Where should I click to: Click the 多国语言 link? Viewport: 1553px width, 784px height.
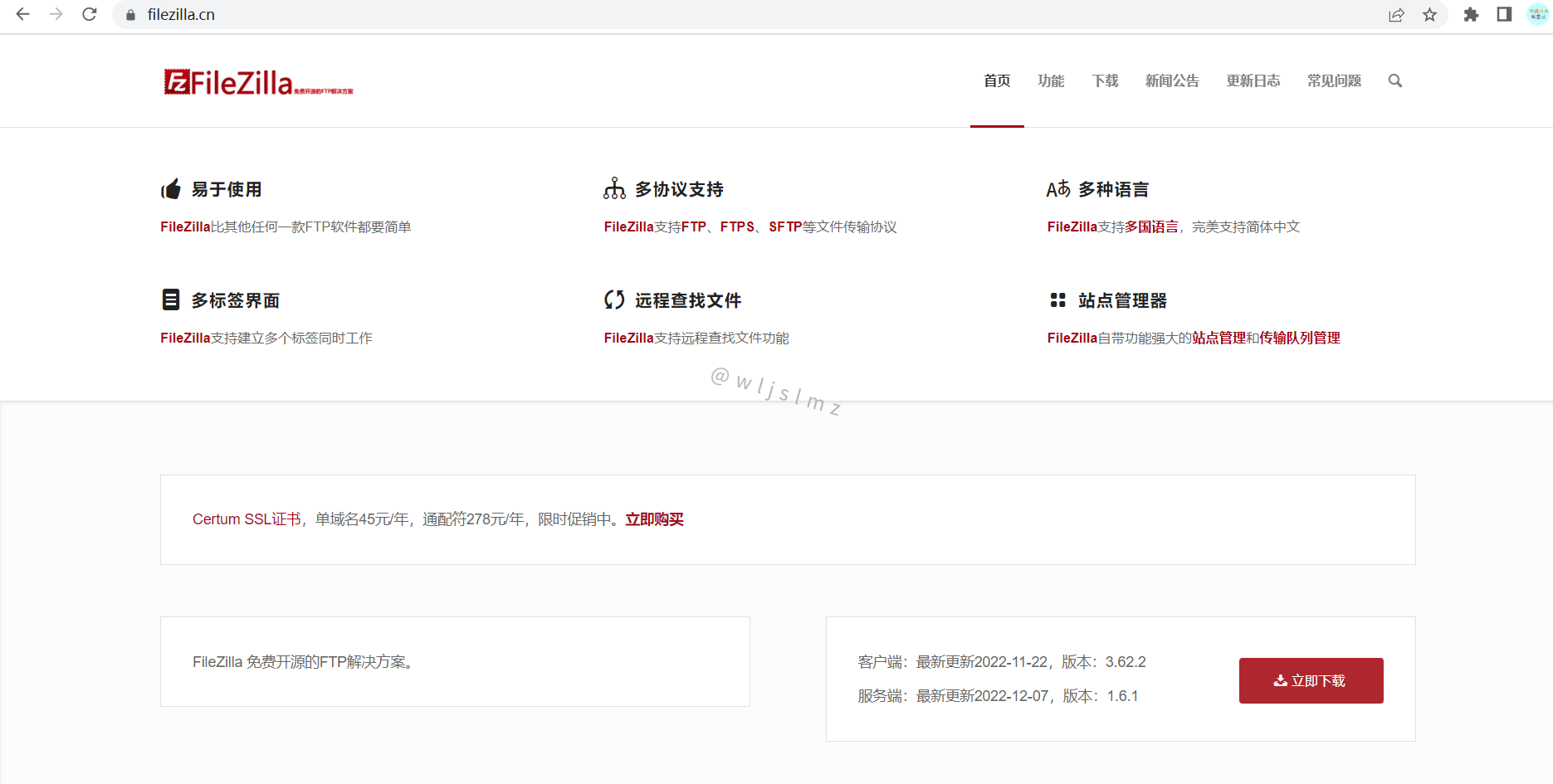(x=1151, y=226)
